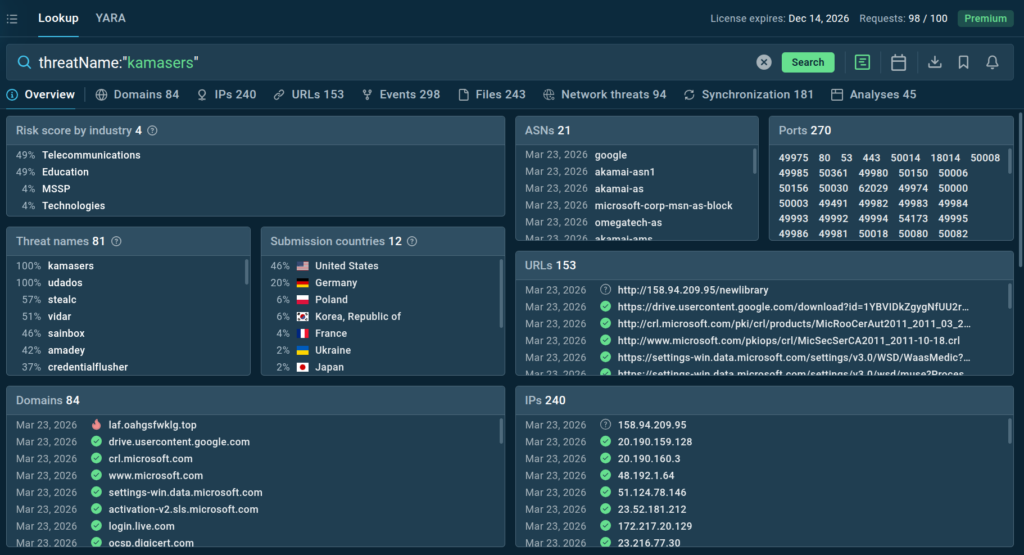The height and width of the screenshot is (555, 1024).
Task: Click the calendar date filter icon
Action: 898,62
